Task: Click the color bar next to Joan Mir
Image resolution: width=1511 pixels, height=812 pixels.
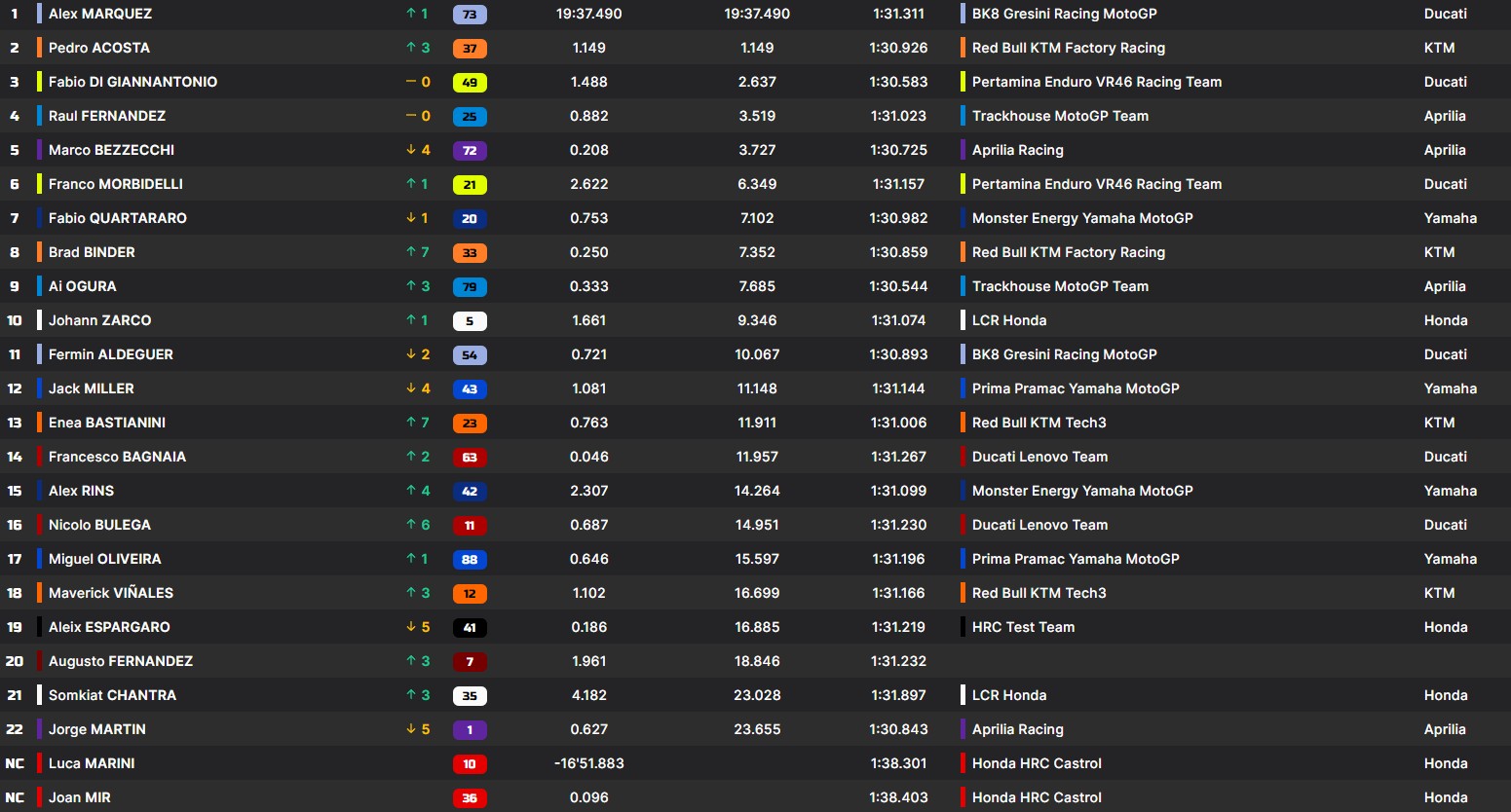Action: 39,797
